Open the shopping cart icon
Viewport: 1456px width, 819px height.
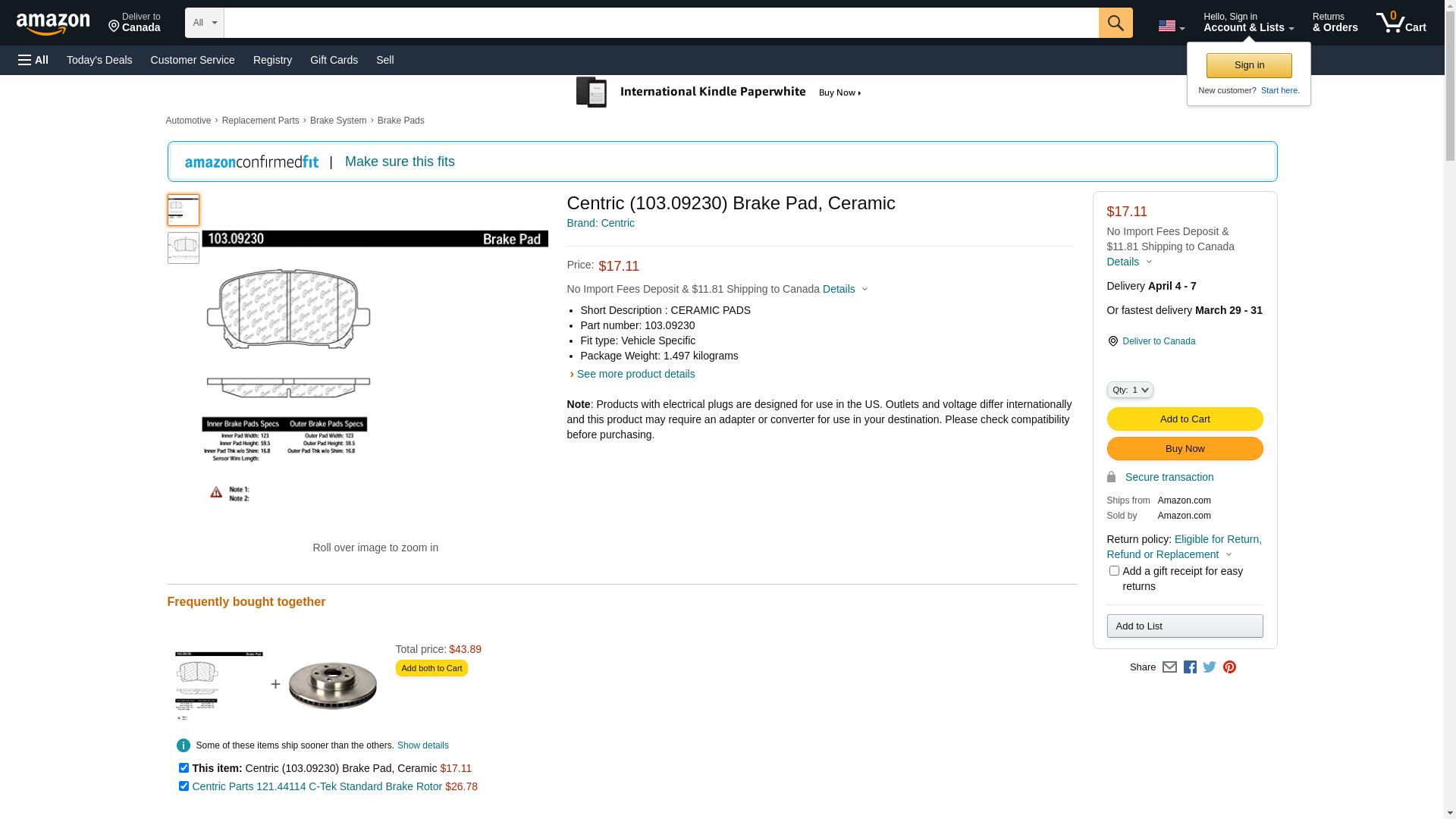coord(1401,23)
